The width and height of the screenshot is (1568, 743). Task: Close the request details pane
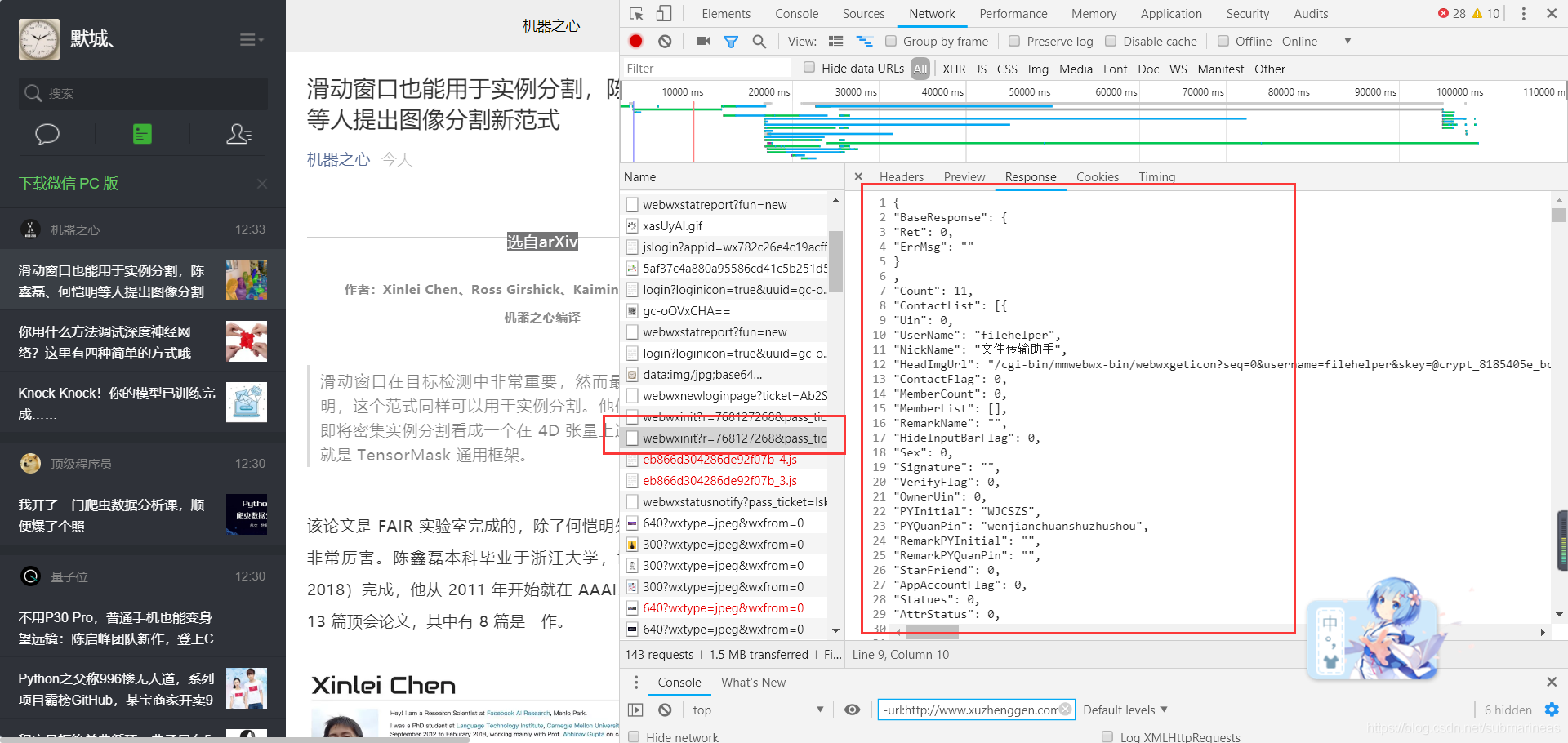pos(858,176)
